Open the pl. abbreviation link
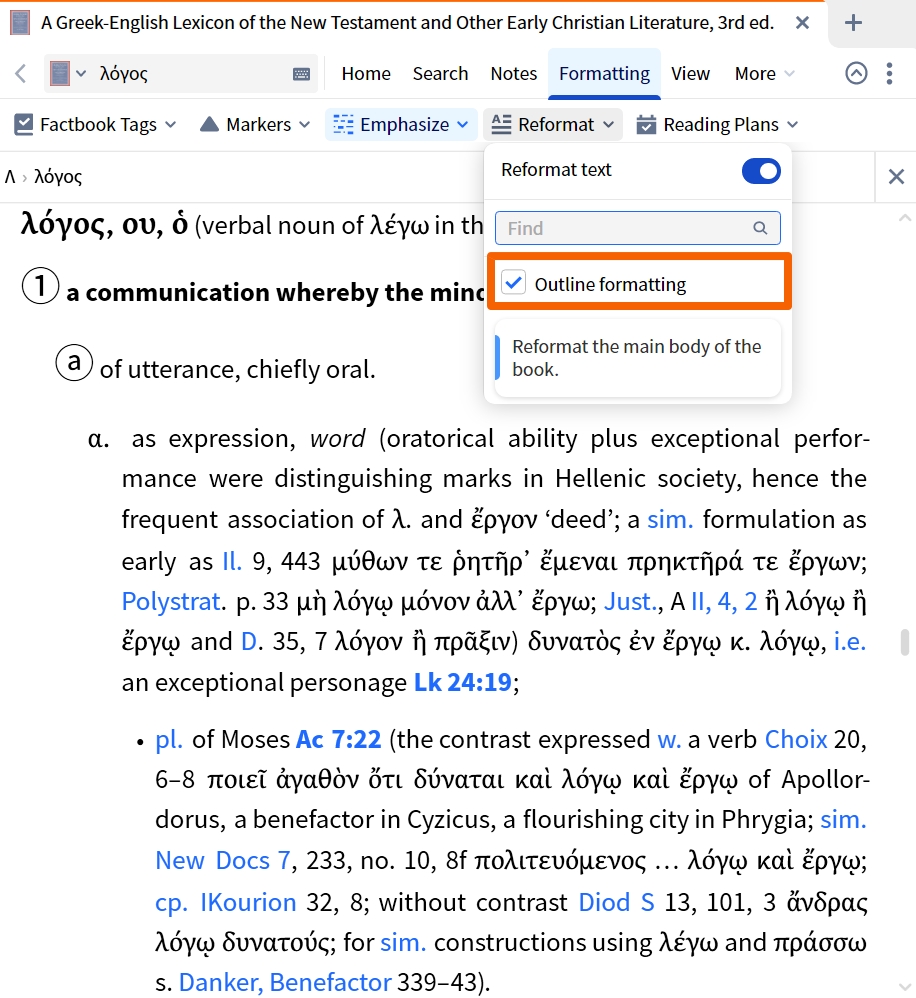The height and width of the screenshot is (998, 916). click(x=169, y=740)
